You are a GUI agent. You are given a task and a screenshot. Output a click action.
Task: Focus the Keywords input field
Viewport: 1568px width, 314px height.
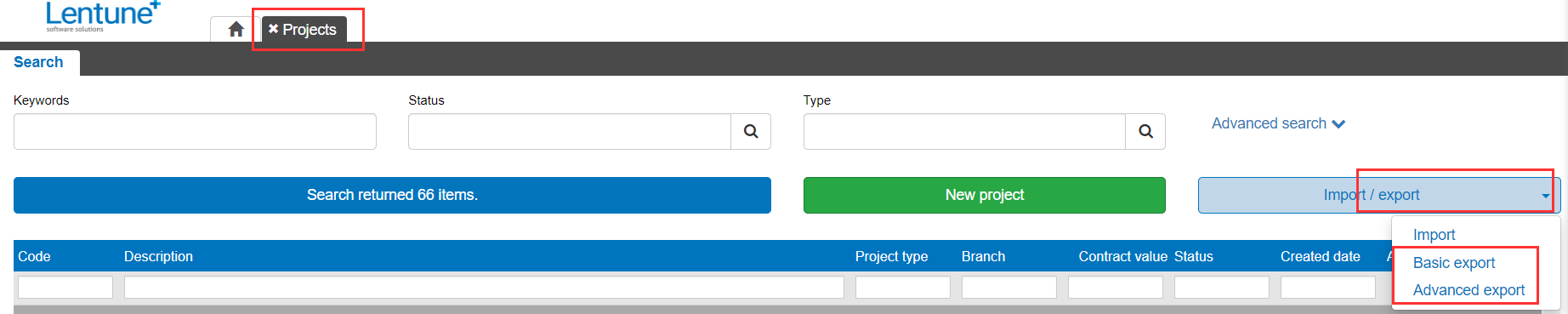195,131
